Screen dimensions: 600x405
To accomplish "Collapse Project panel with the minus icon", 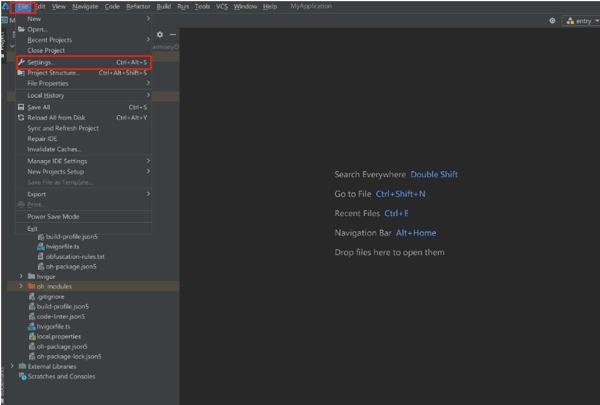I will click(x=172, y=34).
